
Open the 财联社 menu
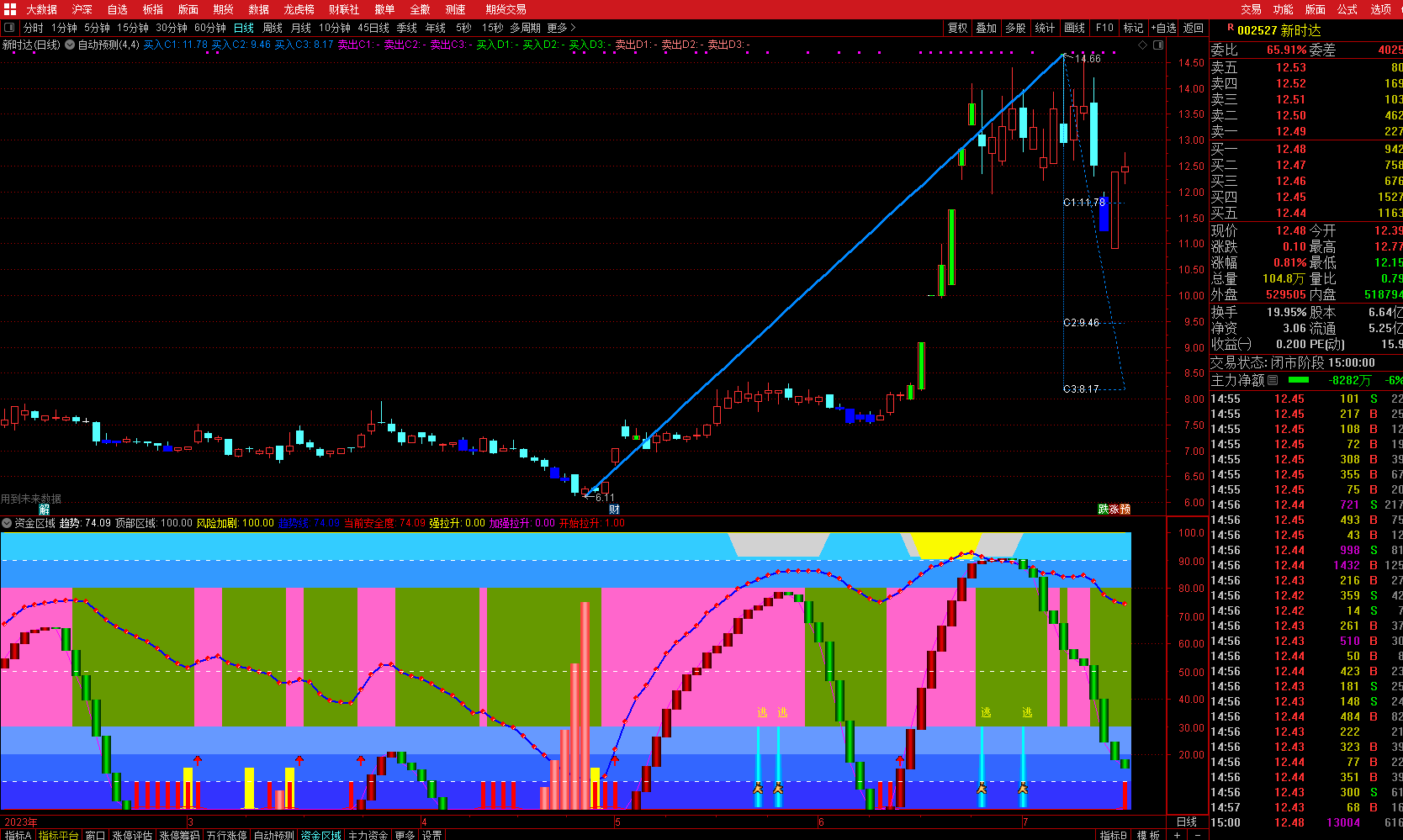pos(344,9)
